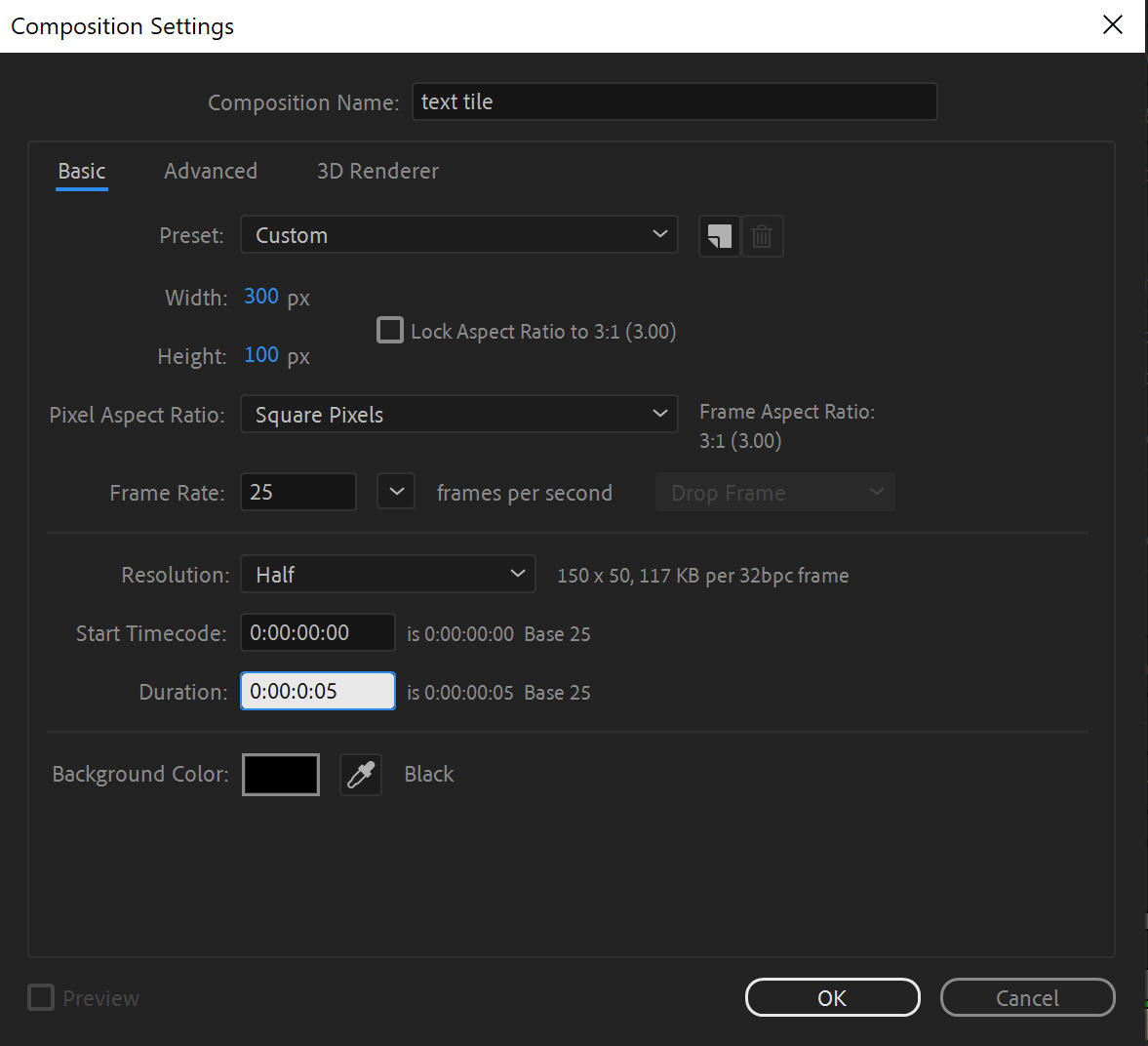Switch to the Advanced tab
This screenshot has height=1046, width=1148.
211,172
